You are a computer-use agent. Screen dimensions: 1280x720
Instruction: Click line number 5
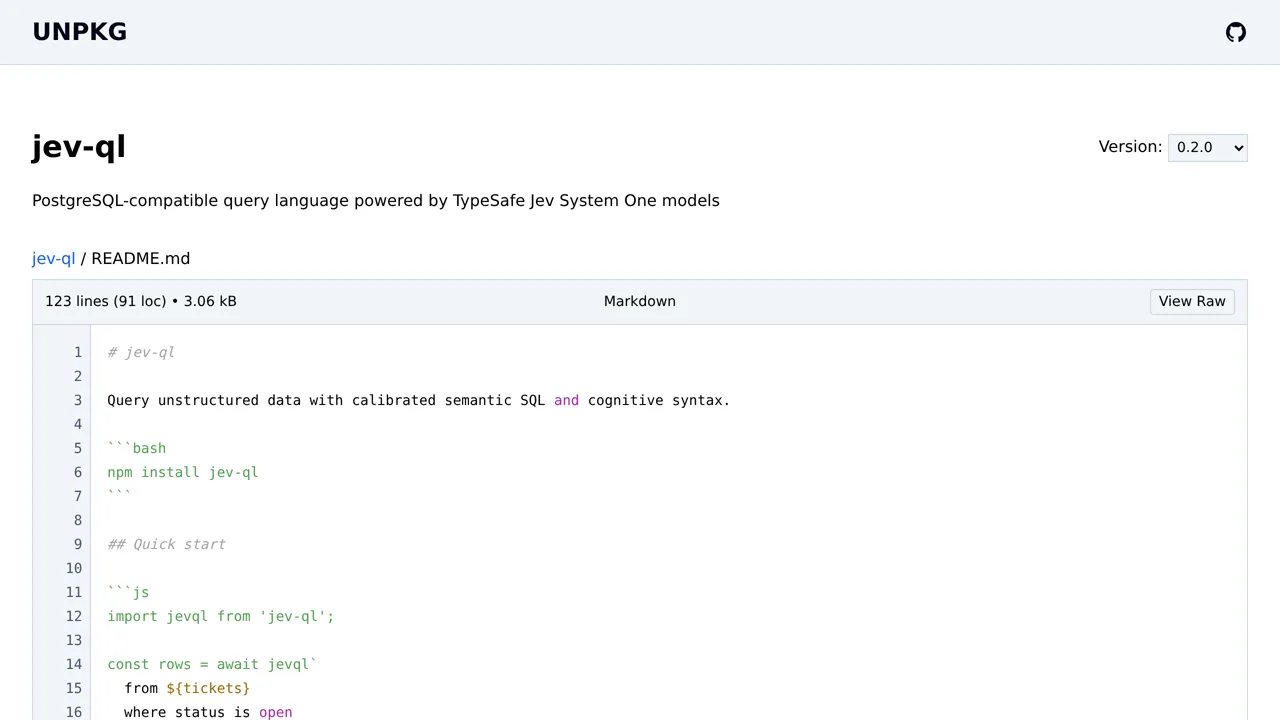point(77,448)
